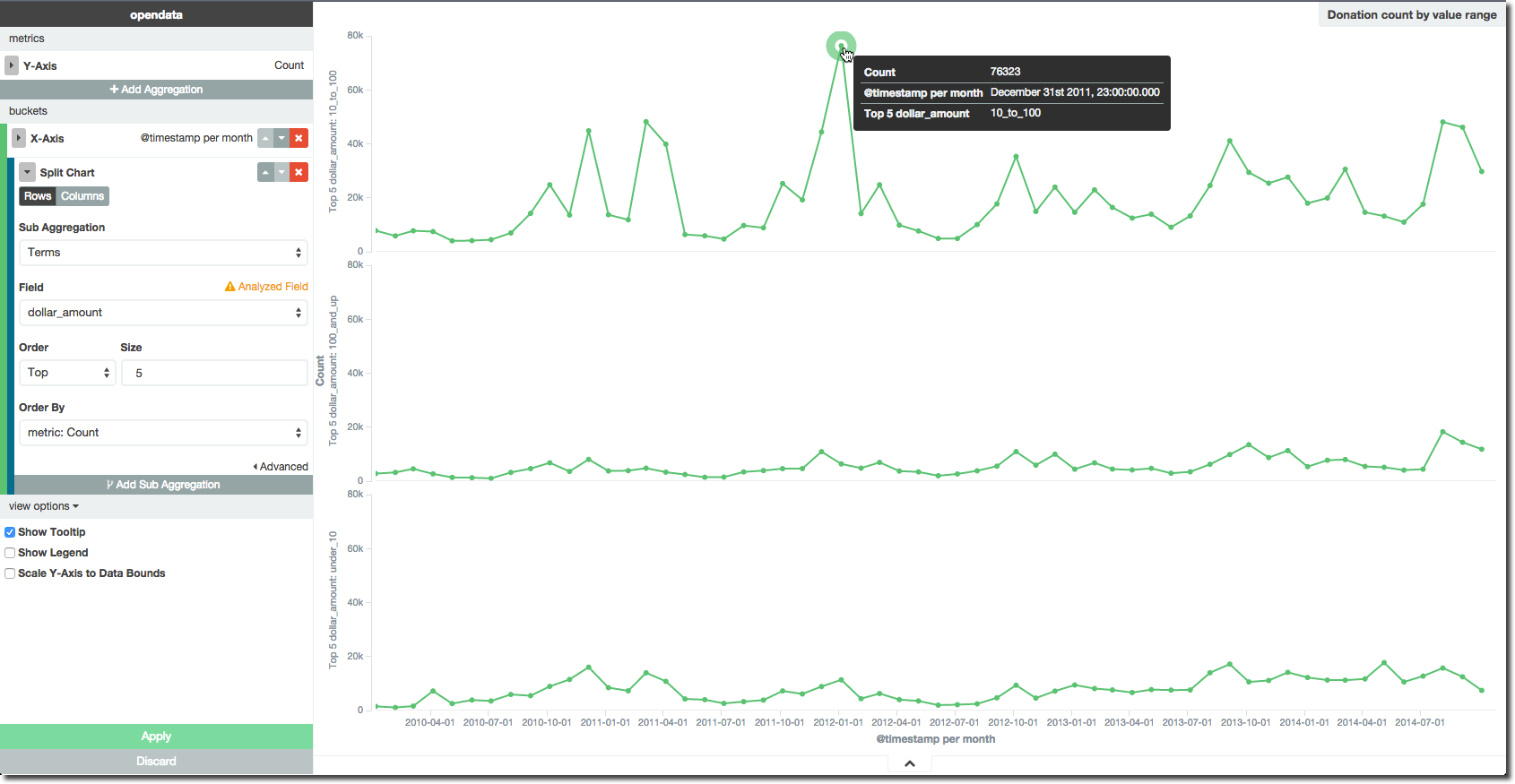1515x784 pixels.
Task: Disable the Show Tooltip checkbox
Action: pos(10,532)
